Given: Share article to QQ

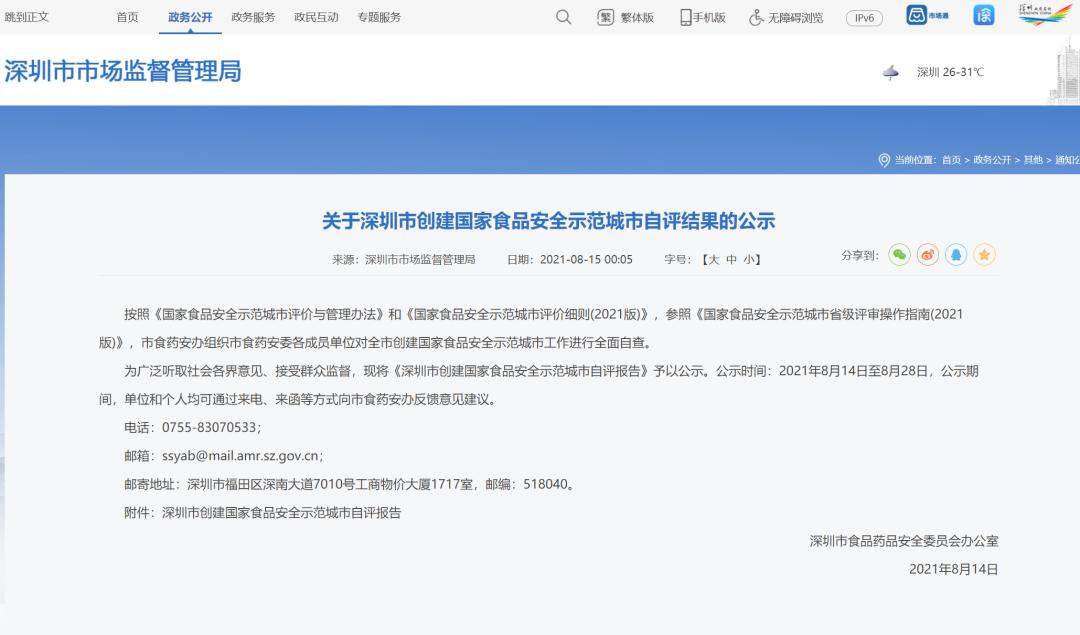Looking at the screenshot, I should [x=956, y=255].
